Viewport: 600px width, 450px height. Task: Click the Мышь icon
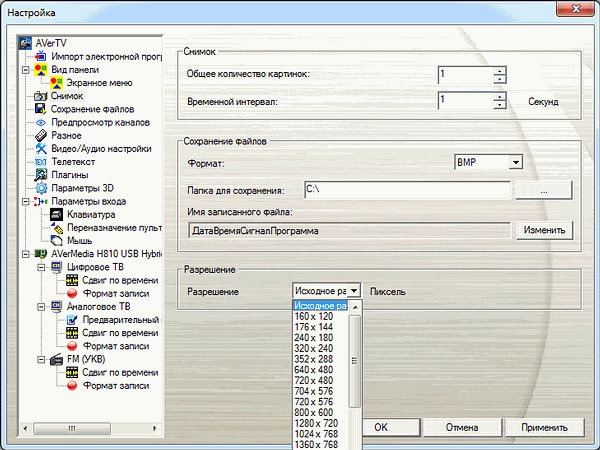(57, 241)
